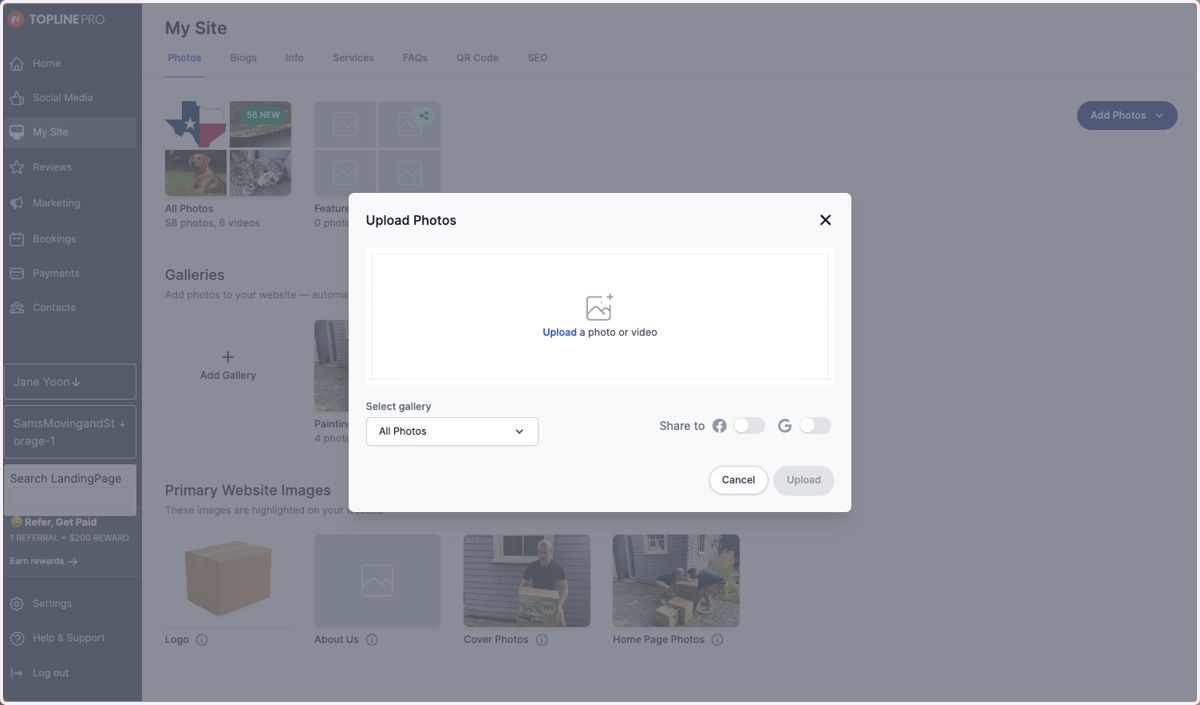
Task: Click the Home house icon
Action: coord(17,64)
